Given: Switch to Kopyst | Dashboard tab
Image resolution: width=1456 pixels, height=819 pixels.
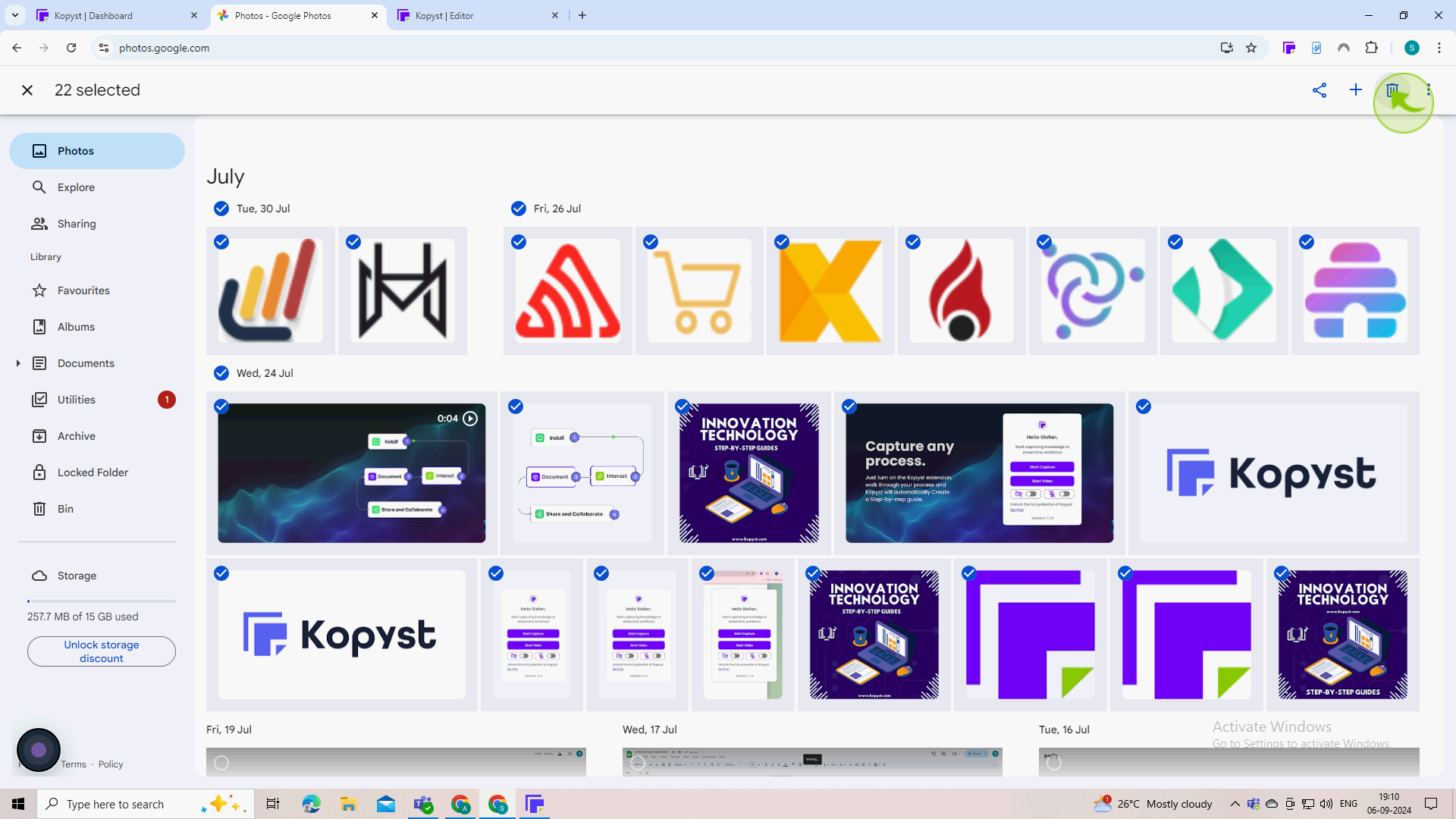Looking at the screenshot, I should pos(117,15).
